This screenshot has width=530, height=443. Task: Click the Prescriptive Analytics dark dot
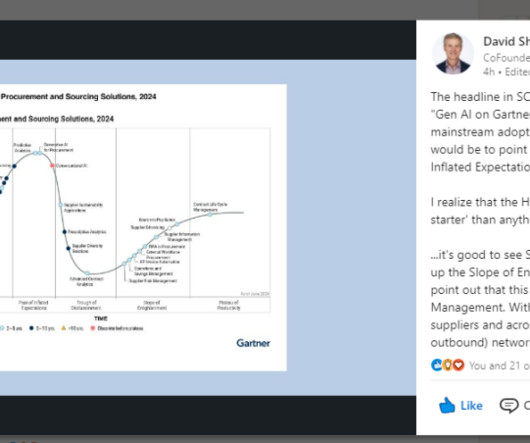point(64,232)
